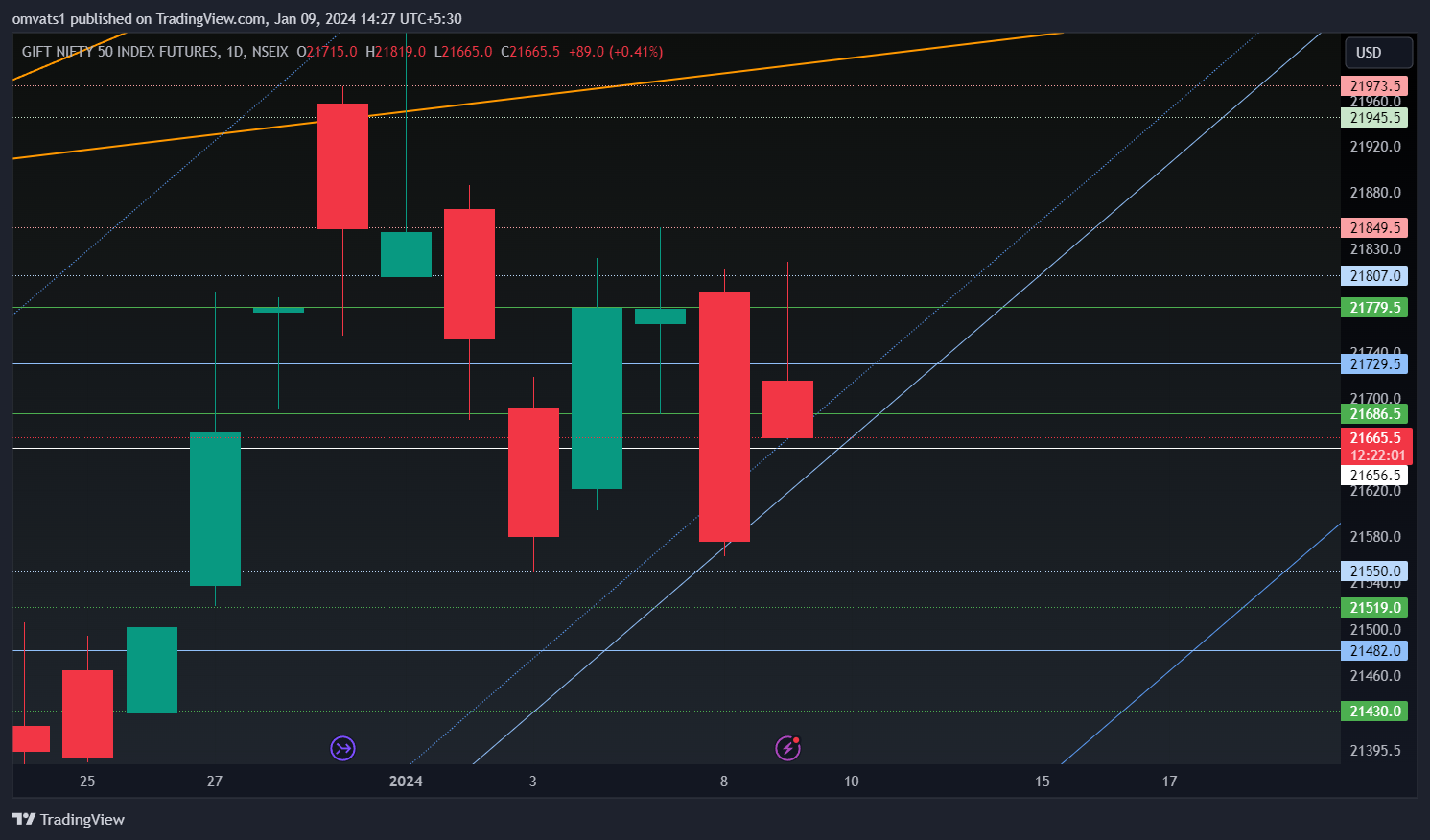This screenshot has height=840, width=1430.
Task: Click the 21395.5 price axis value
Action: point(1375,751)
